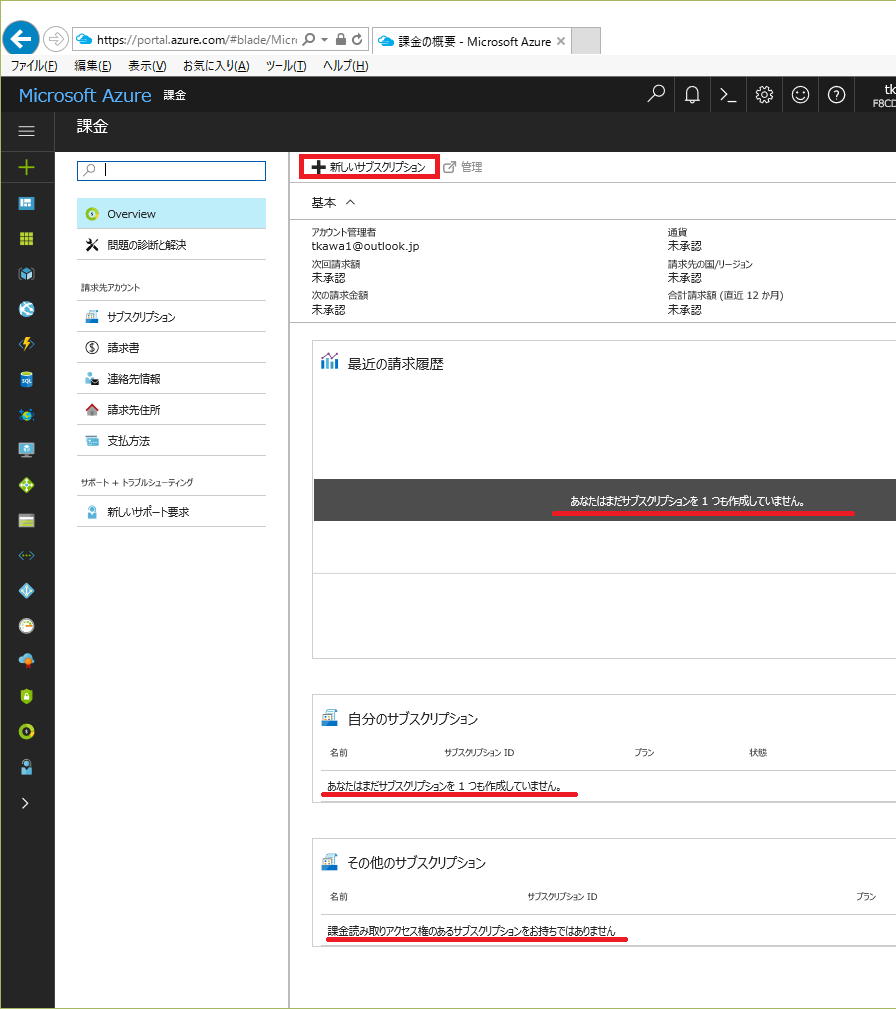Open the tk account menu in the top bar
The width and height of the screenshot is (896, 1009).
(884, 95)
